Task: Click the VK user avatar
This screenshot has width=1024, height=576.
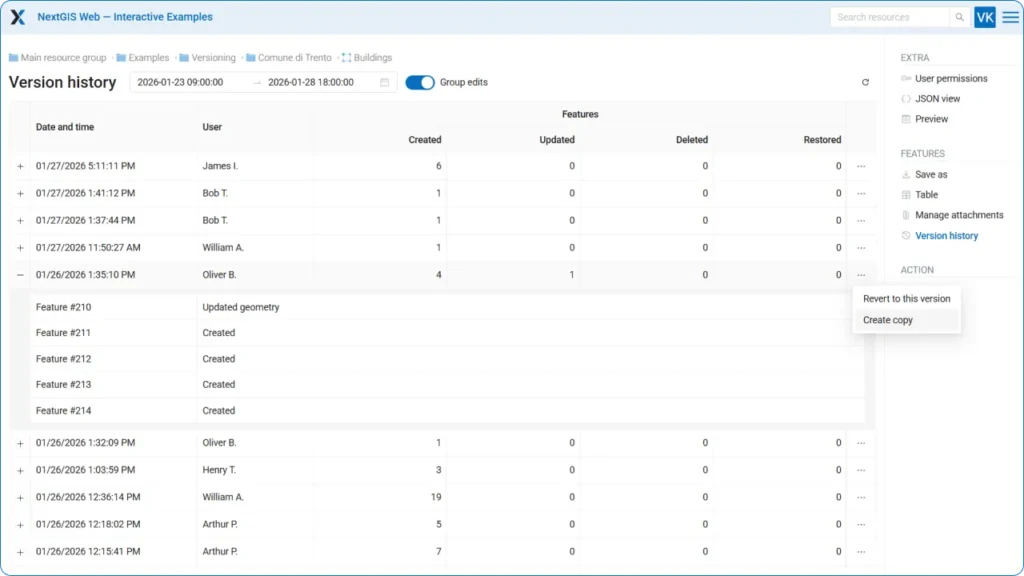Action: pos(984,17)
